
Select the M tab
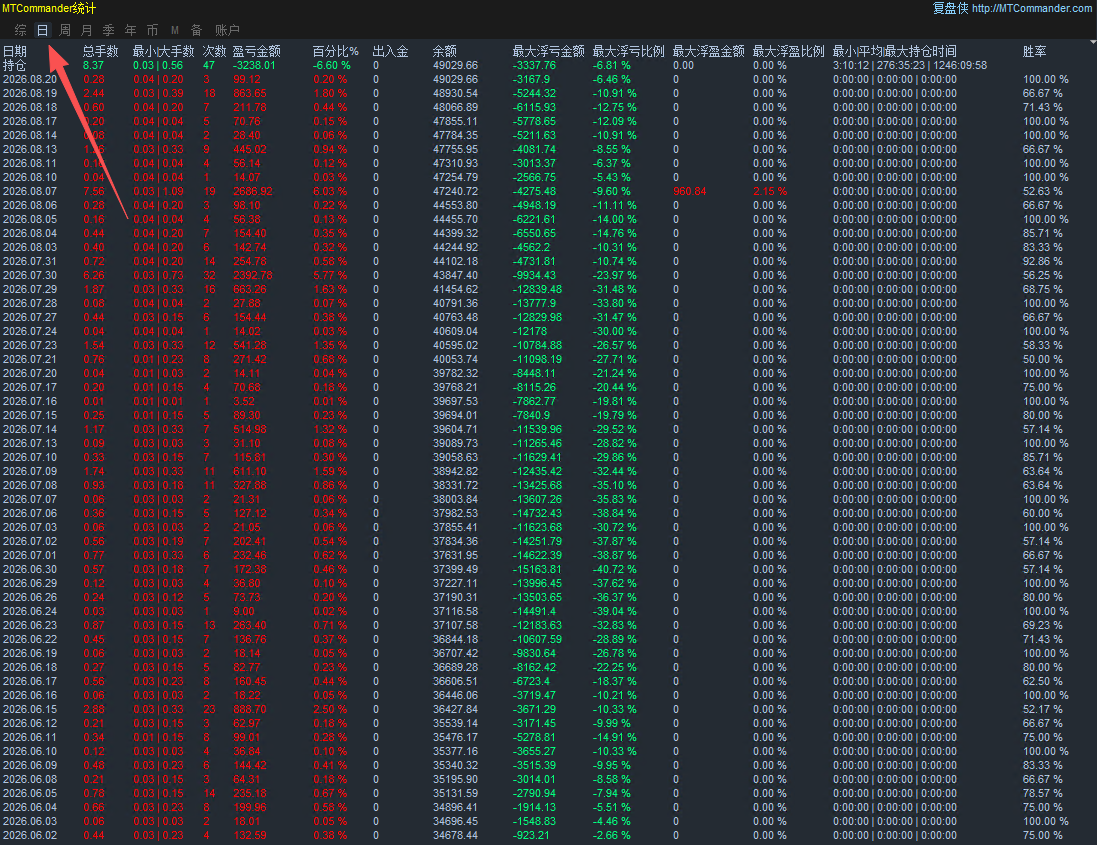(175, 30)
